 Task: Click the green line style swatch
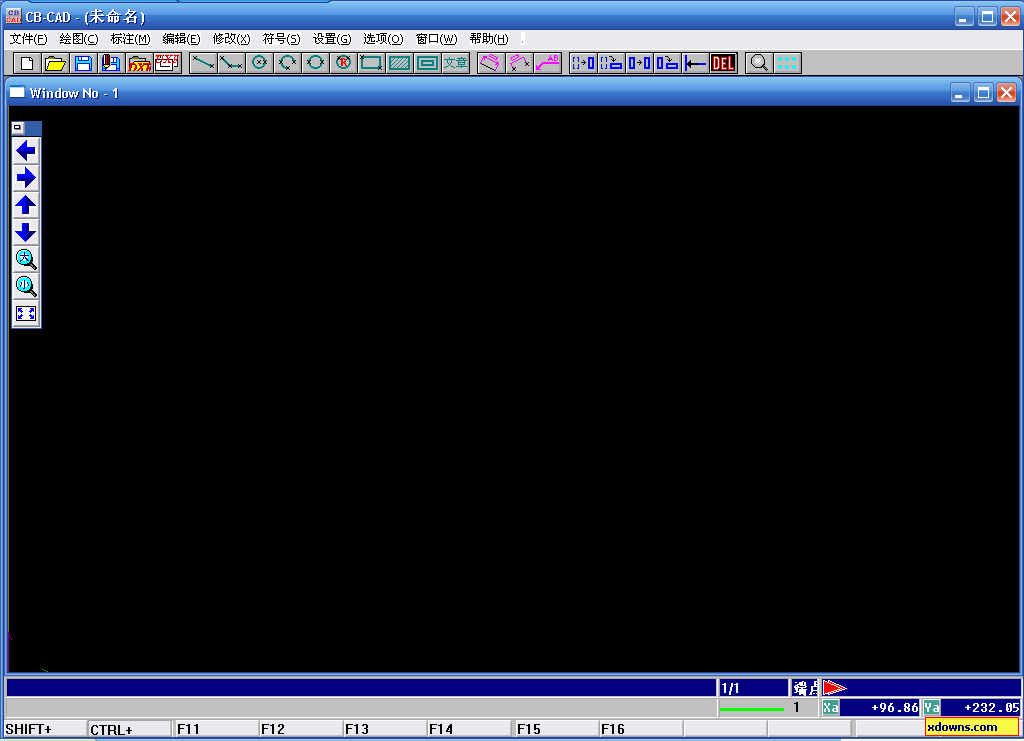(x=751, y=708)
